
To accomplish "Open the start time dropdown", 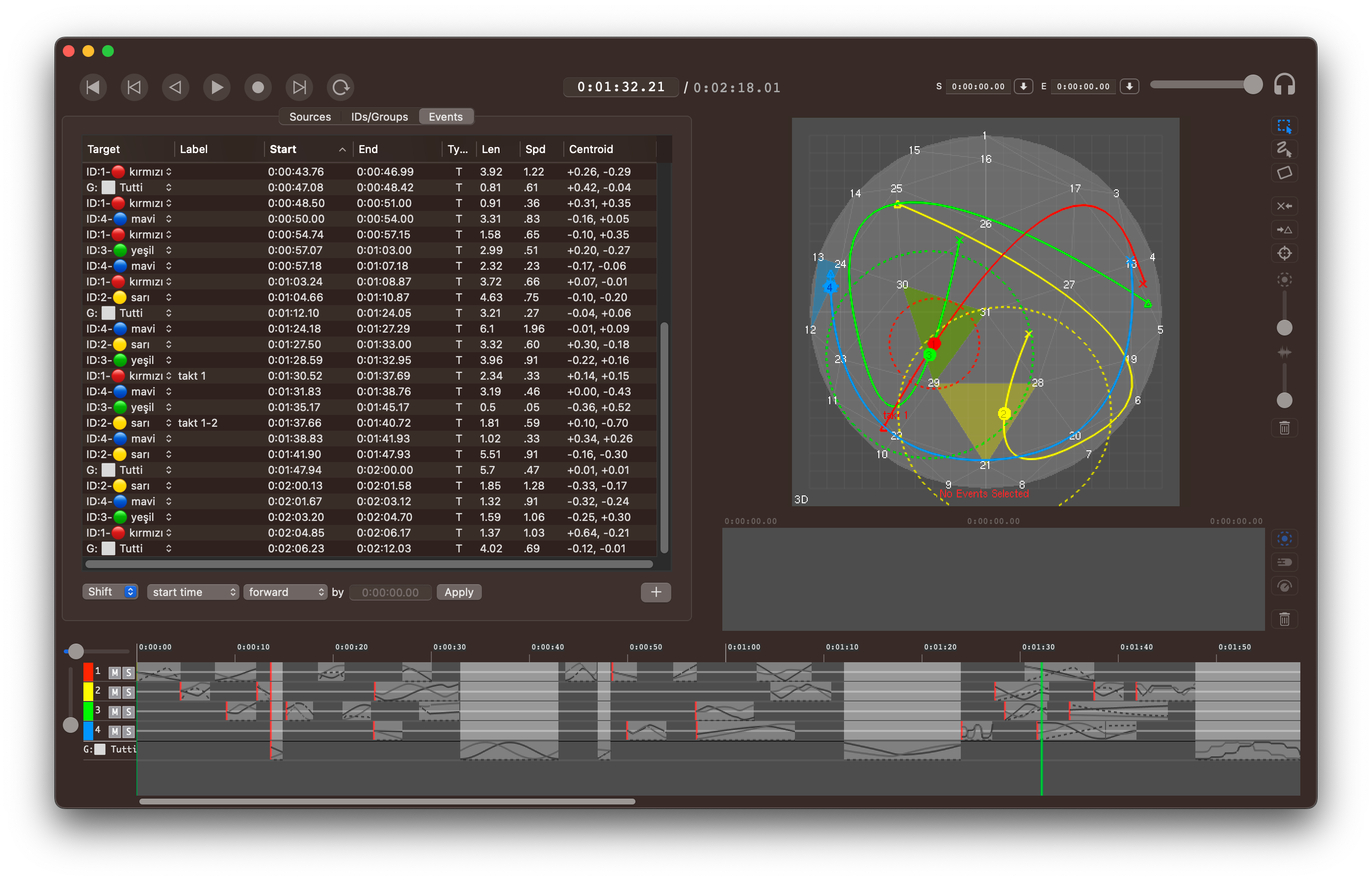I will [192, 592].
